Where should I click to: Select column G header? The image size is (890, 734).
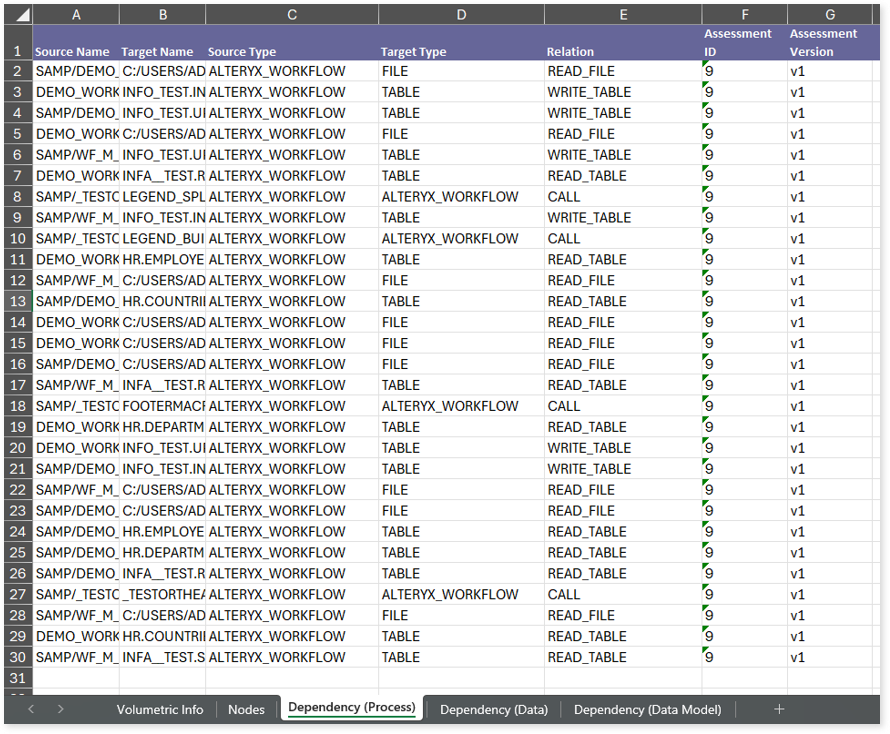830,15
